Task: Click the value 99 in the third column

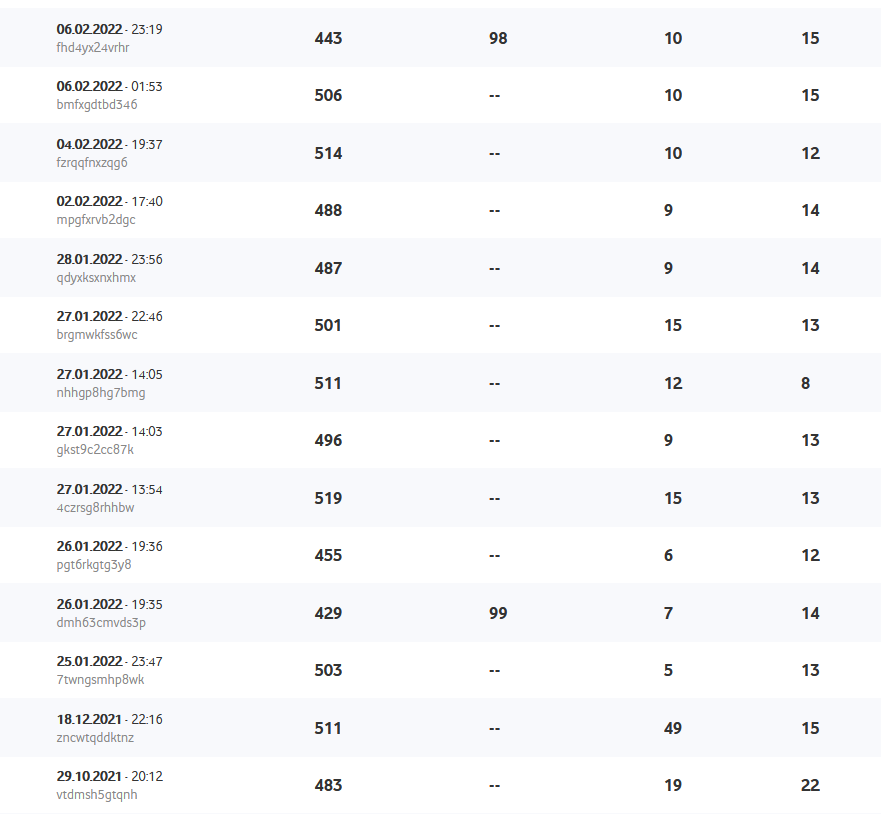Action: point(498,613)
